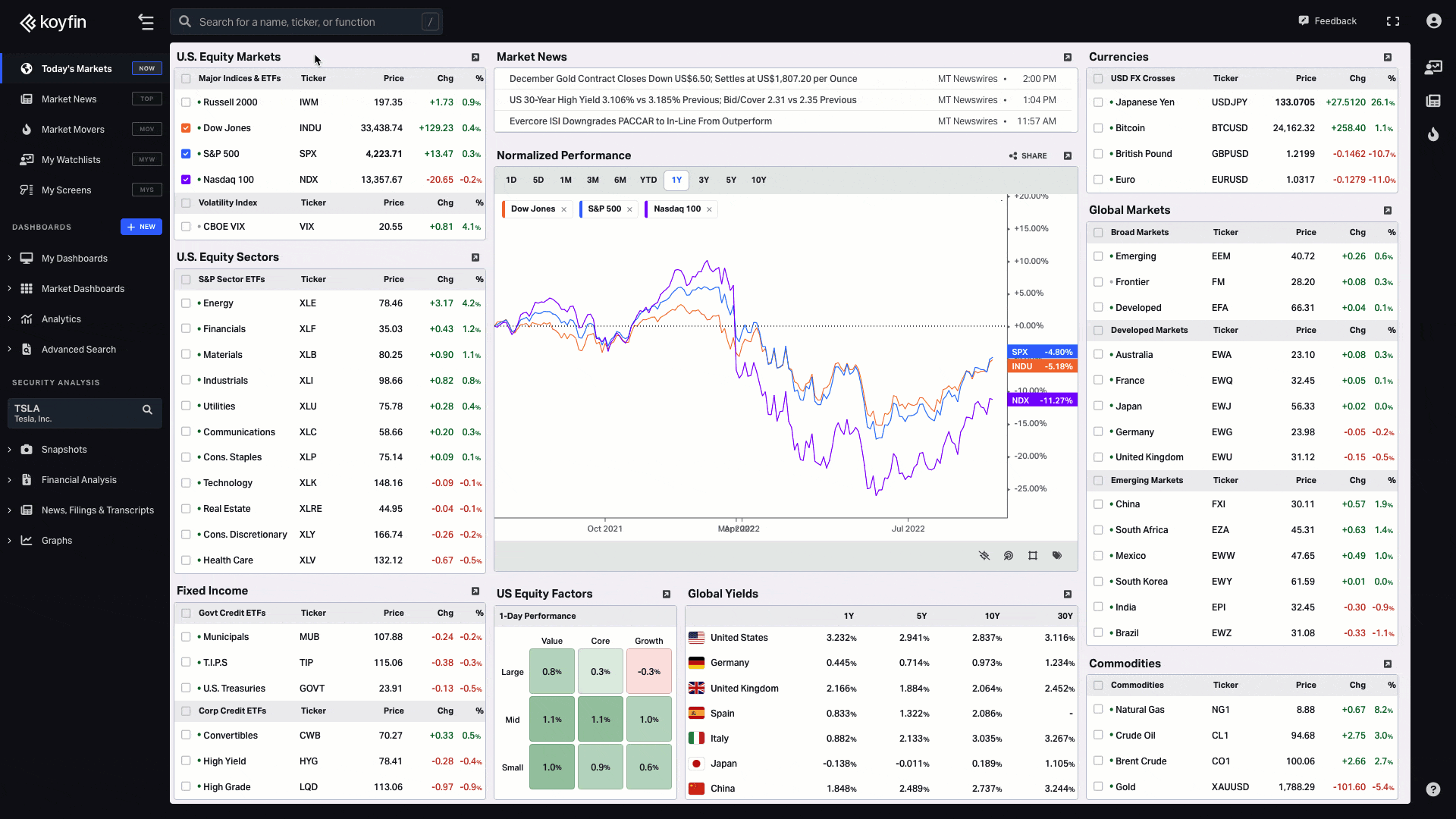Click the hide-crosshair icon below chart
Image resolution: width=1456 pixels, height=819 pixels.
(984, 556)
